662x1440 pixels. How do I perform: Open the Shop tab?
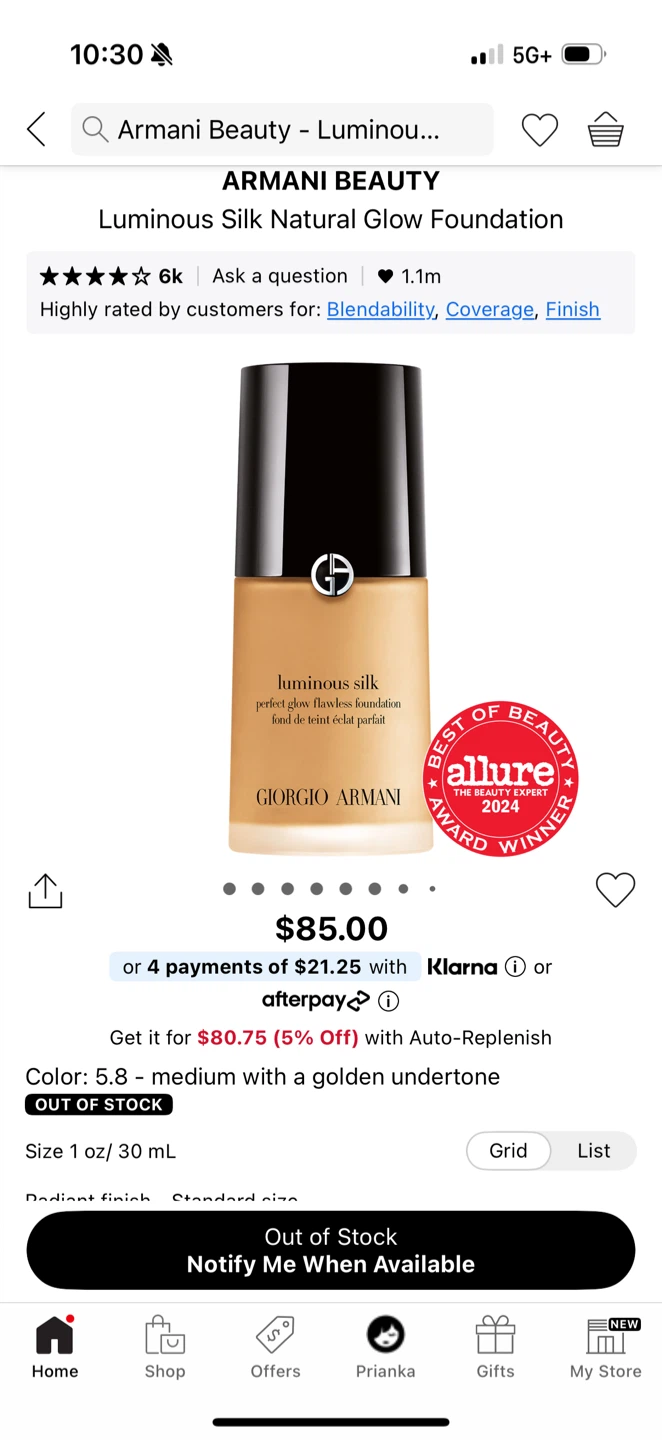coord(165,1348)
